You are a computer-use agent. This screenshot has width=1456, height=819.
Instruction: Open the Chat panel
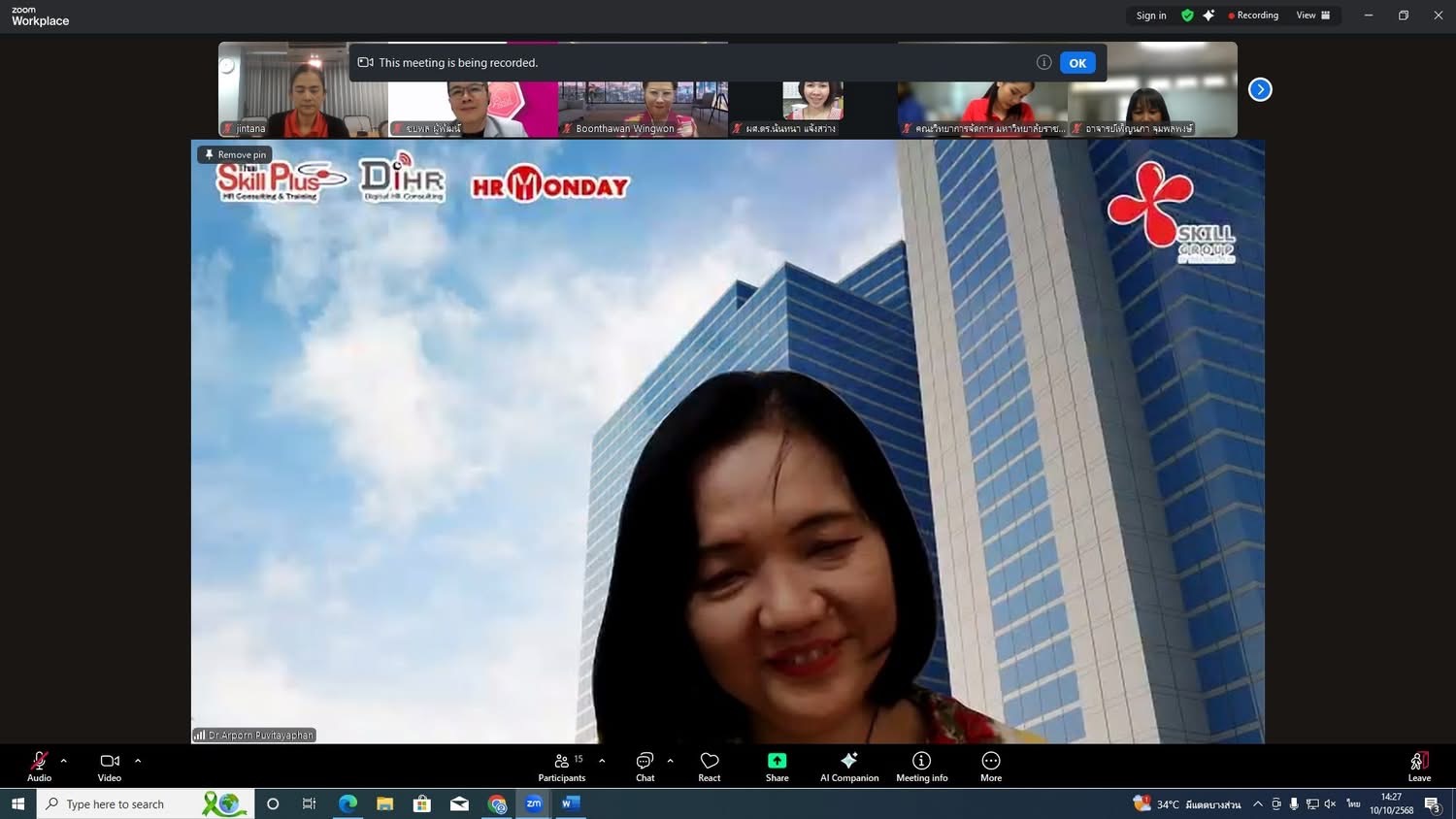645,765
